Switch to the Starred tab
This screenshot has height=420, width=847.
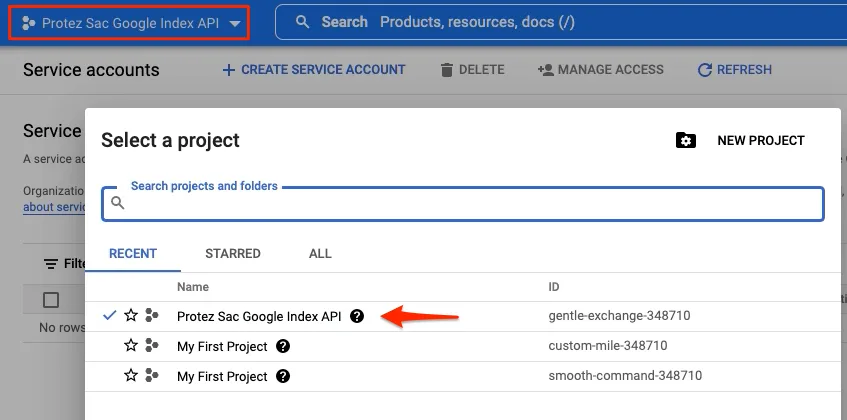233,254
